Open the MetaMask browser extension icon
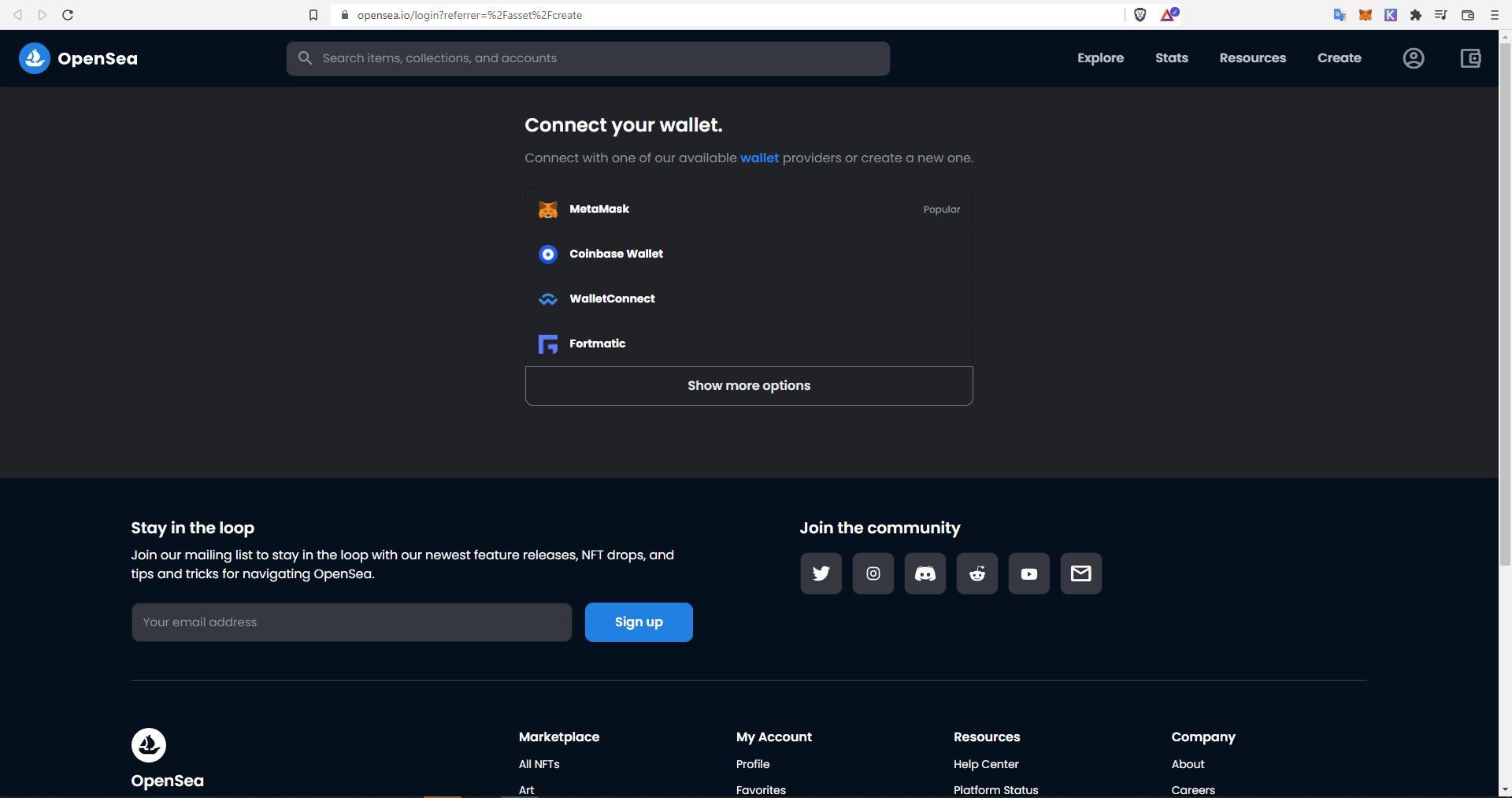Screen dimensions: 1512x798 [x=1366, y=15]
